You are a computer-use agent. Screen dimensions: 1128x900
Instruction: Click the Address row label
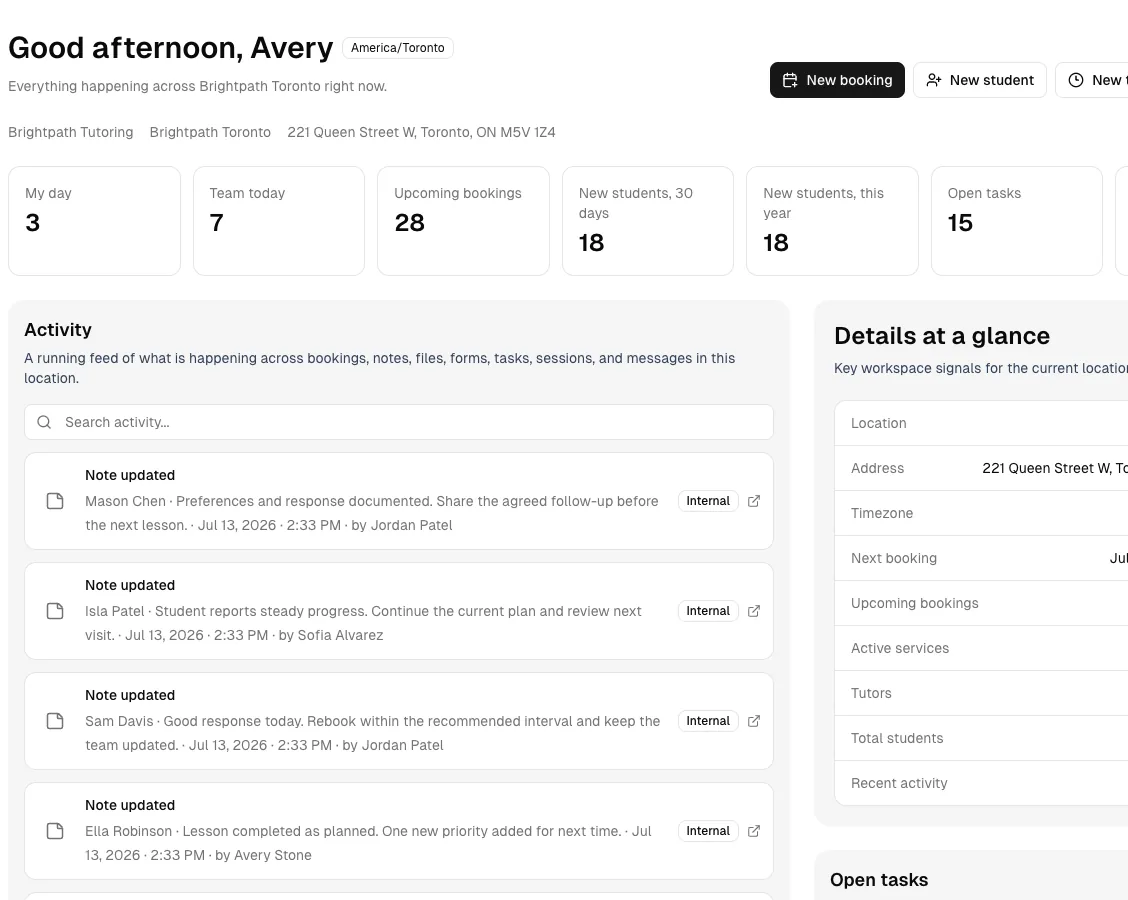click(877, 468)
